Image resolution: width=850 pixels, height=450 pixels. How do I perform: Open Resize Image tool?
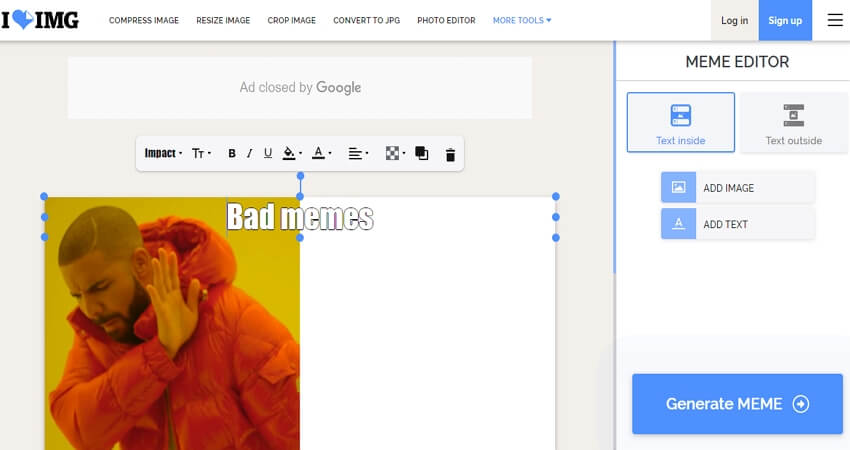pyautogui.click(x=223, y=20)
